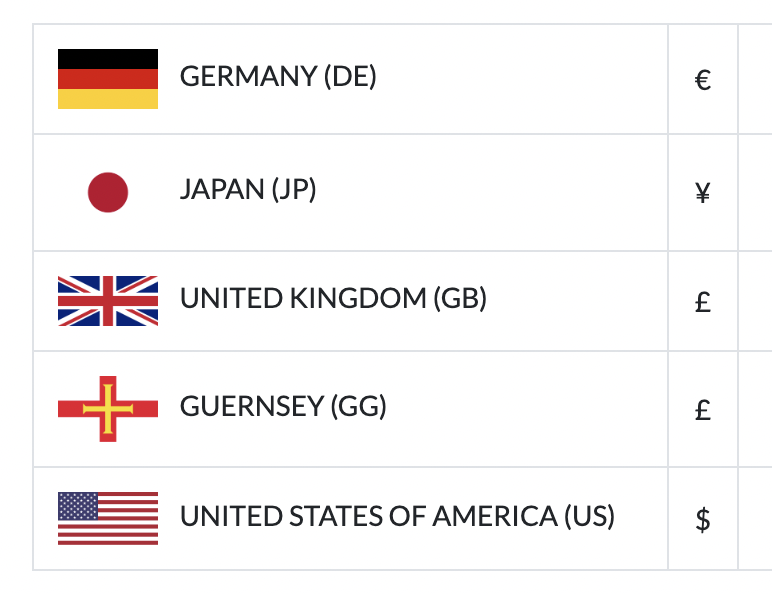Click the yen currency symbol for Japan
Viewport: 772px width, 594px height.
pos(703,193)
